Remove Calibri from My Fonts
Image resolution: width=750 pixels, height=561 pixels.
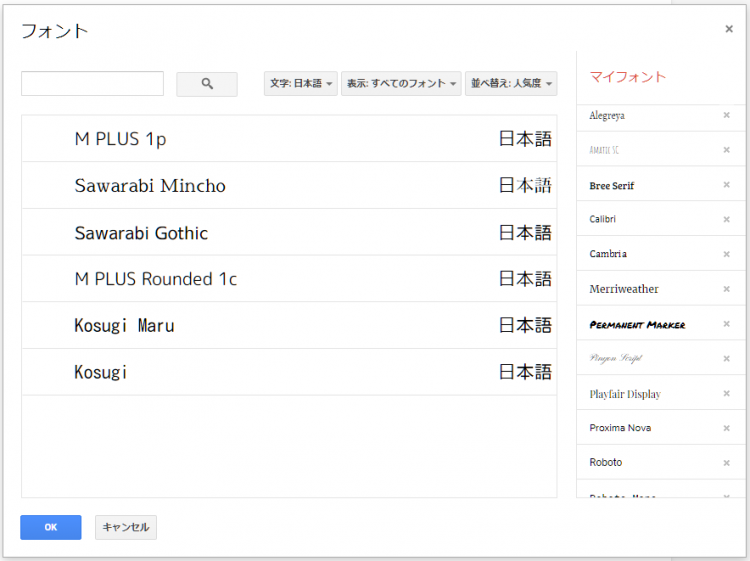click(x=726, y=220)
